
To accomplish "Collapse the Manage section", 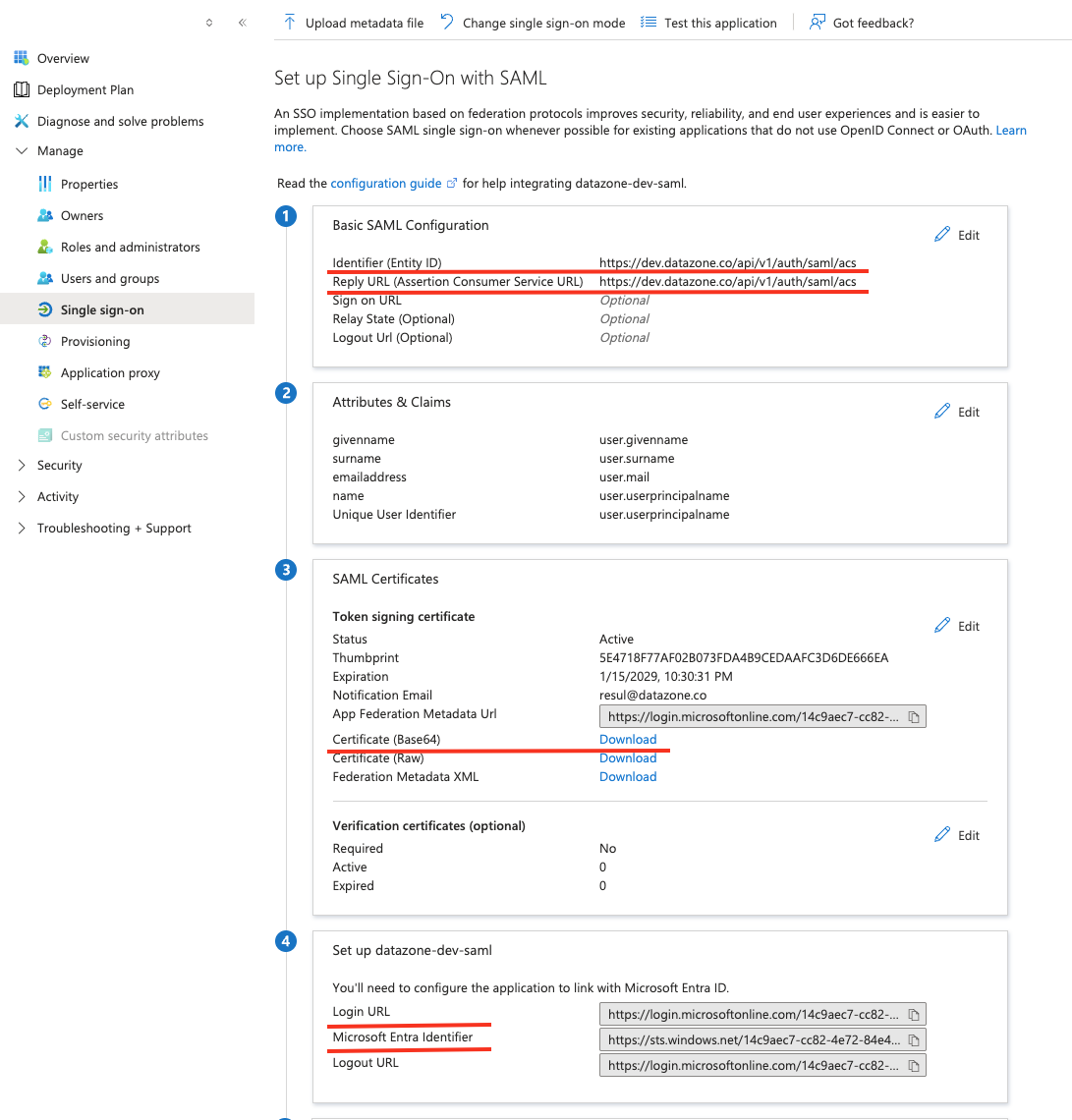I will click(x=22, y=150).
